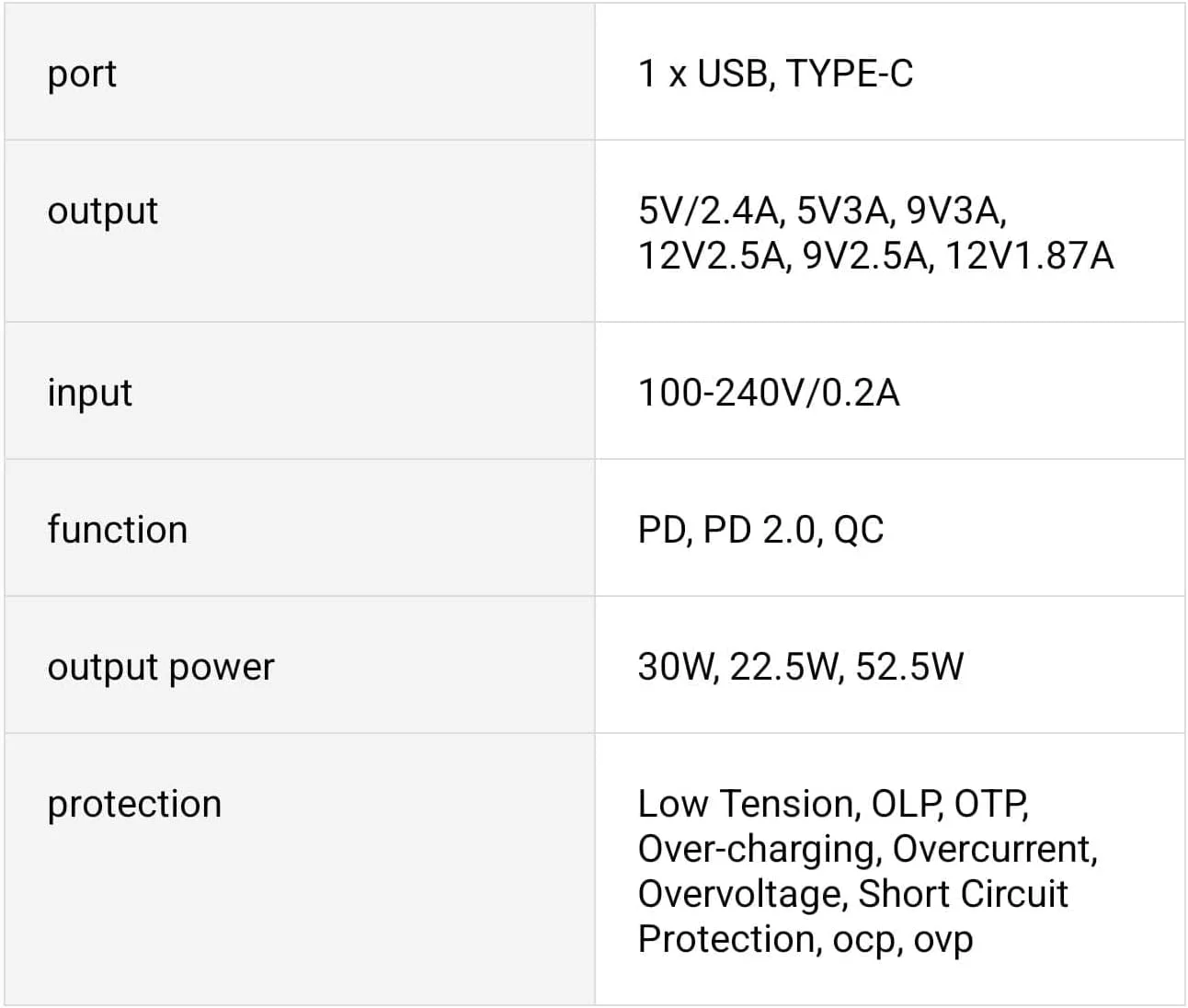Click the "output" row label
This screenshot has height=1008, width=1188.
click(102, 212)
